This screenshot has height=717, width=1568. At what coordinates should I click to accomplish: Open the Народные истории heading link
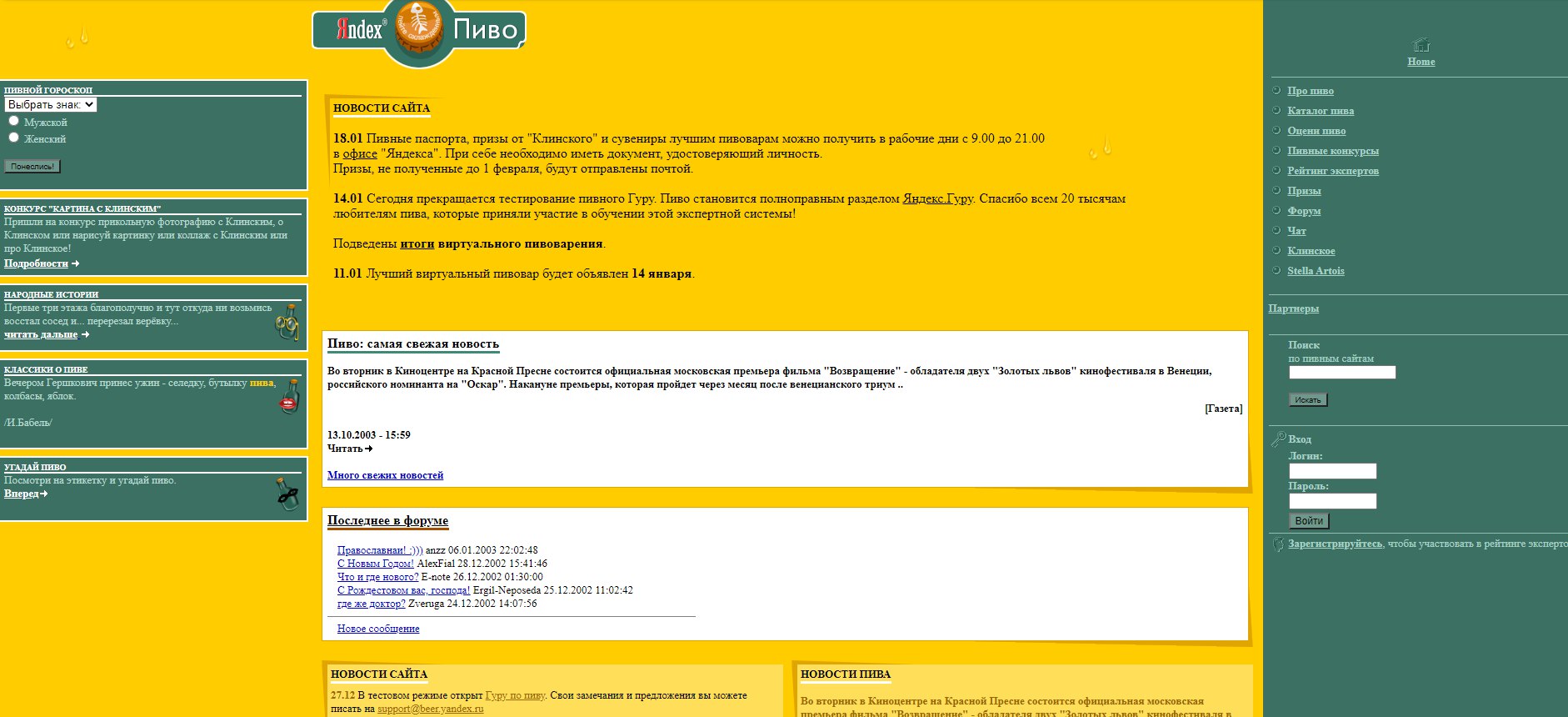pos(51,294)
